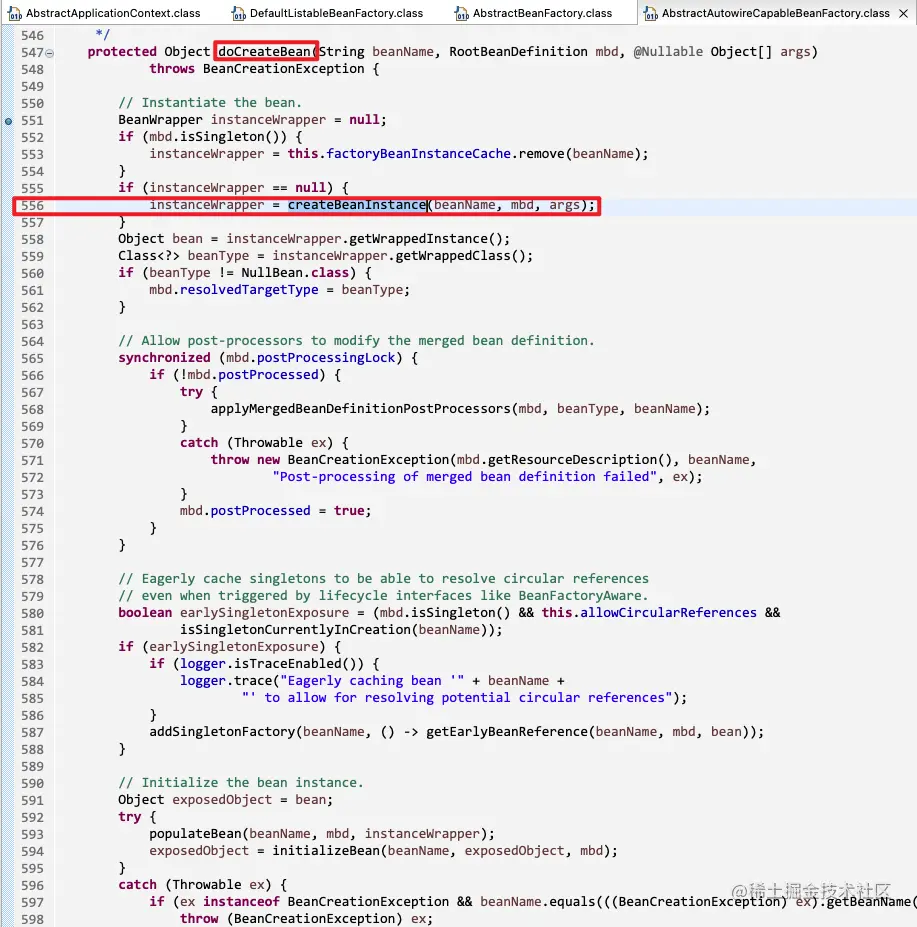Click the BeanCreationException in the throws clause
The width and height of the screenshot is (917, 927).
coord(283,69)
